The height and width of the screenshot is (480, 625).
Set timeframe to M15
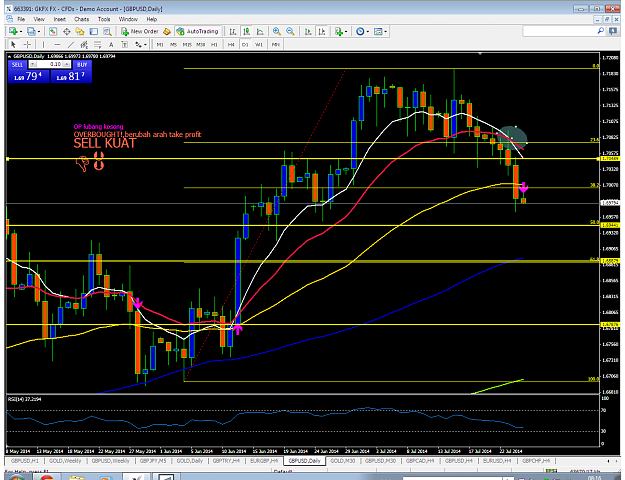tap(187, 44)
